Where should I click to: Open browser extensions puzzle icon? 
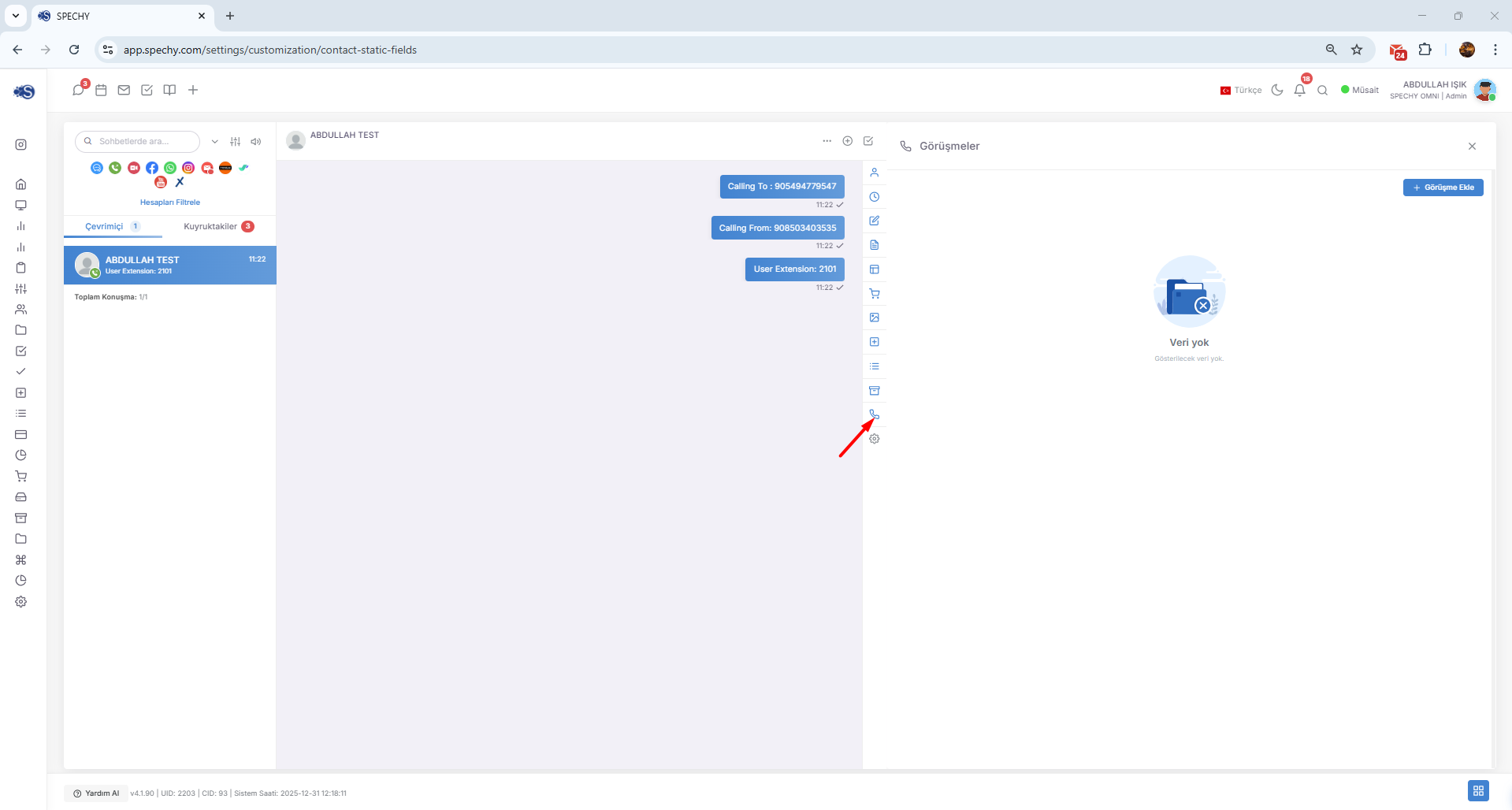click(1425, 50)
